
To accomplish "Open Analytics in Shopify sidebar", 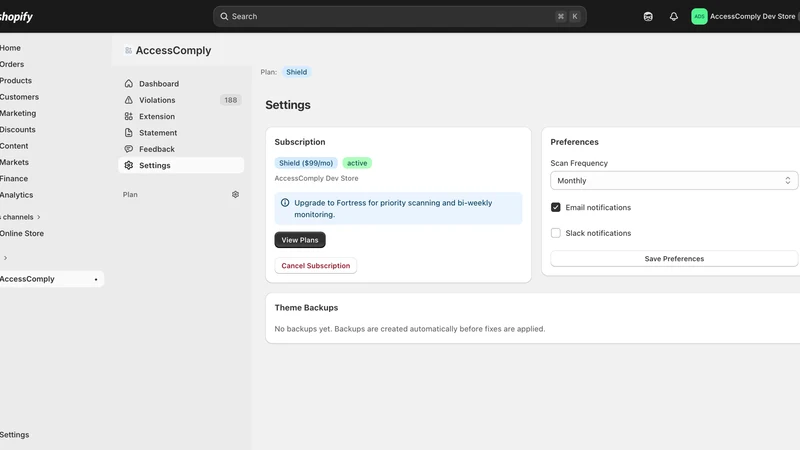I will (16, 195).
